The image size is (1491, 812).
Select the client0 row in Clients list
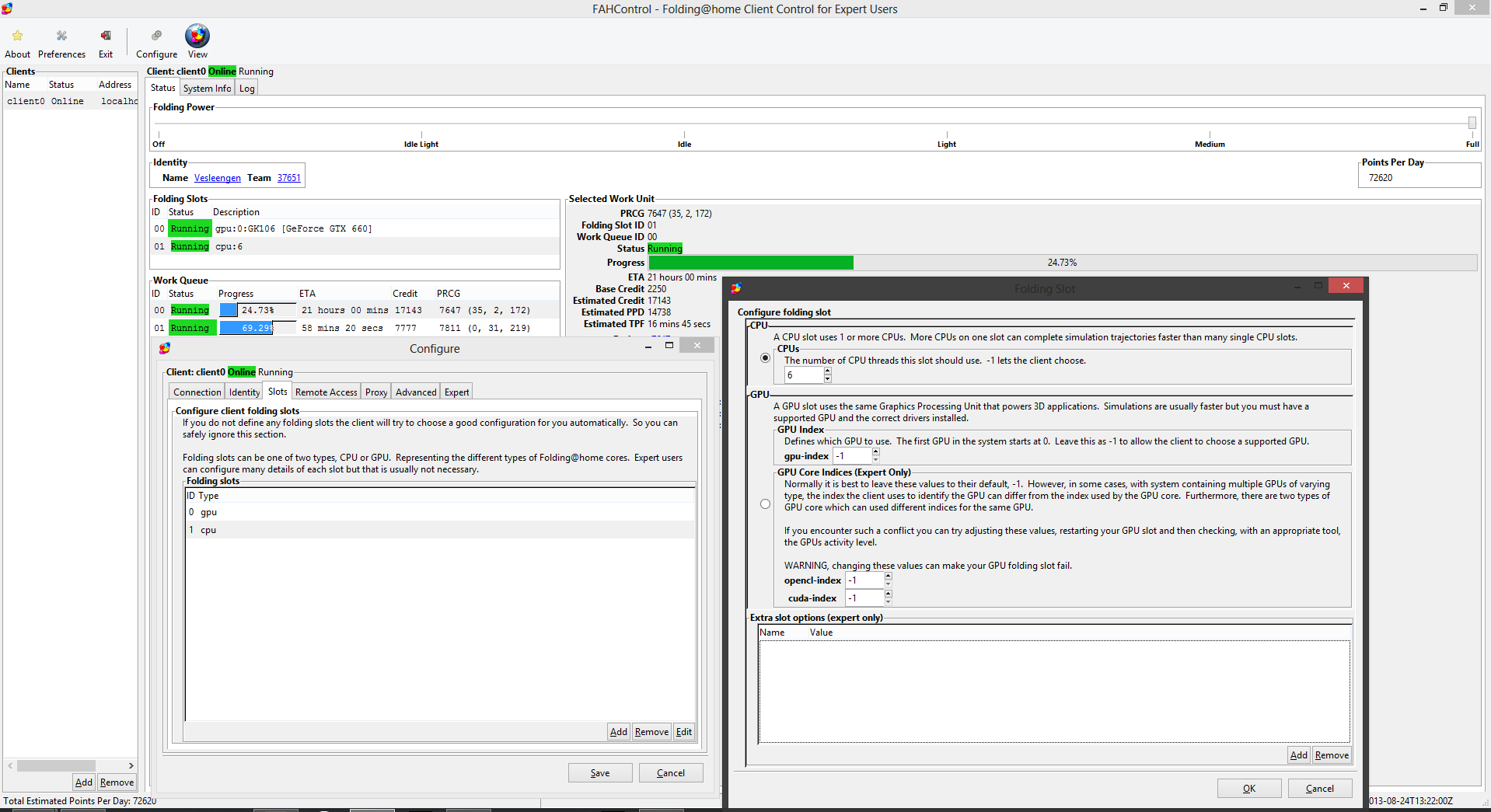point(71,101)
